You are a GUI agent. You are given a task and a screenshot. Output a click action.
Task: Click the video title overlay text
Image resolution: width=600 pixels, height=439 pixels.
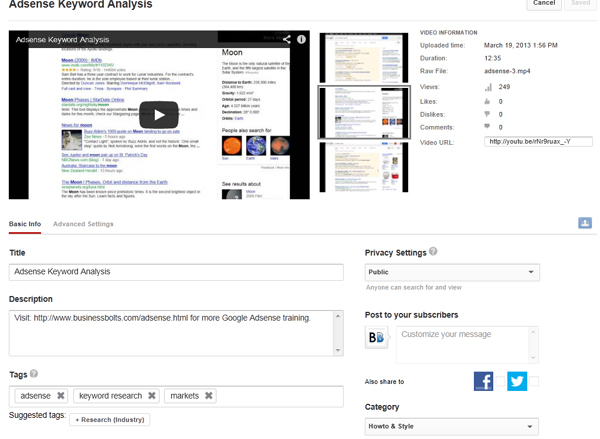tap(62, 39)
